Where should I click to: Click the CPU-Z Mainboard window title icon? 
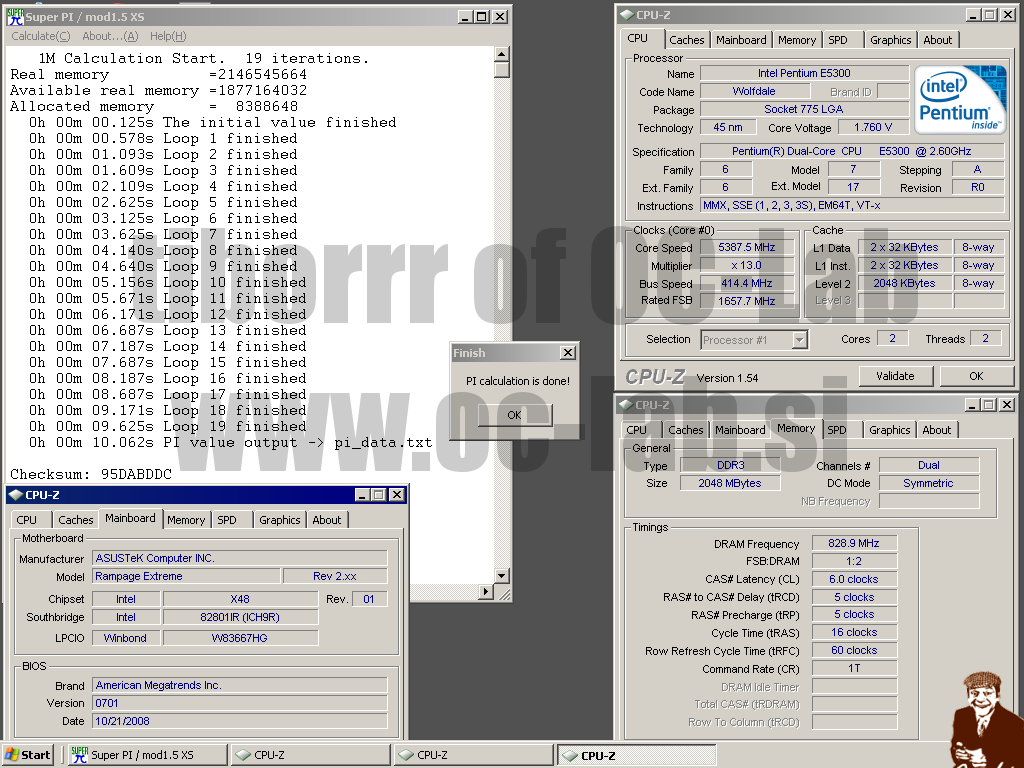pos(16,494)
